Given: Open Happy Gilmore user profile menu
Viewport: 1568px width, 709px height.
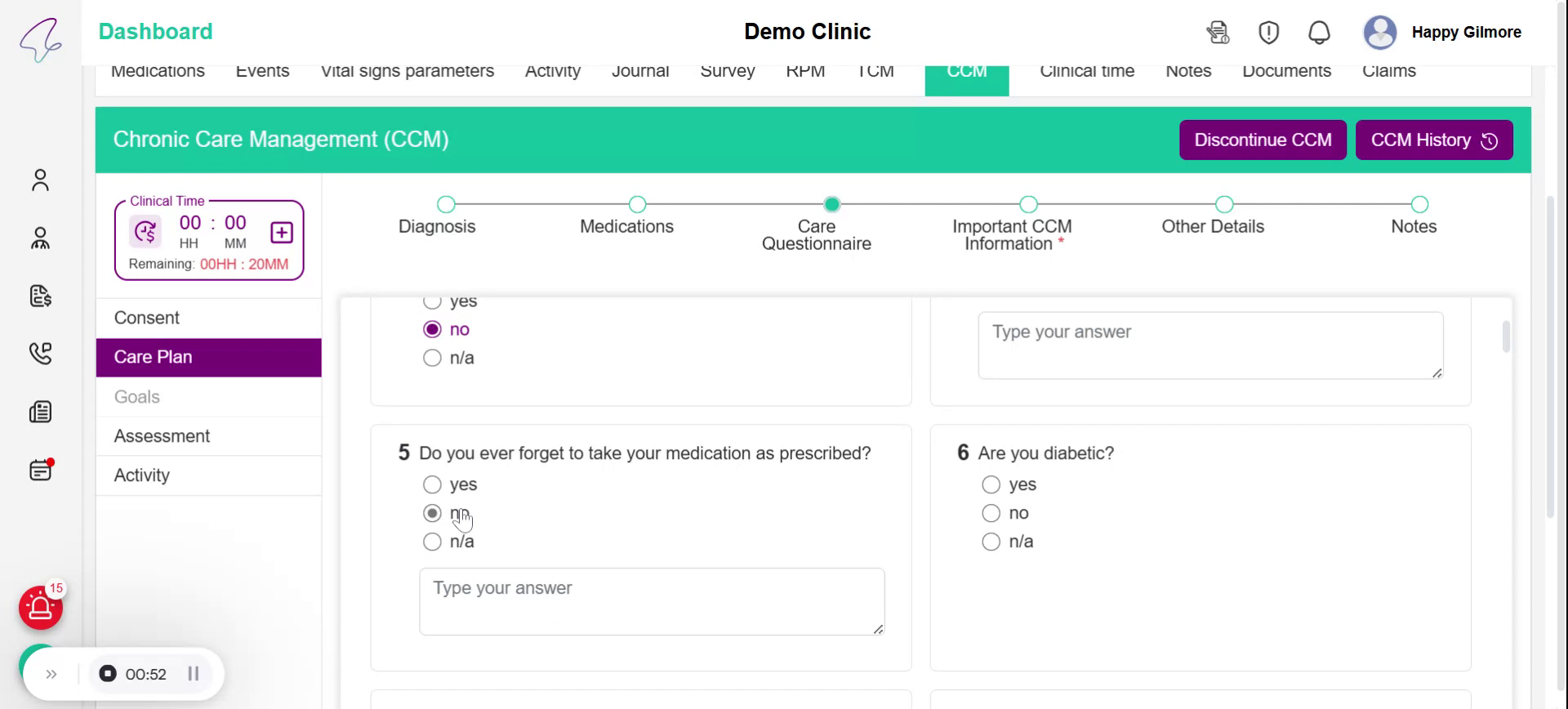Looking at the screenshot, I should (x=1442, y=33).
